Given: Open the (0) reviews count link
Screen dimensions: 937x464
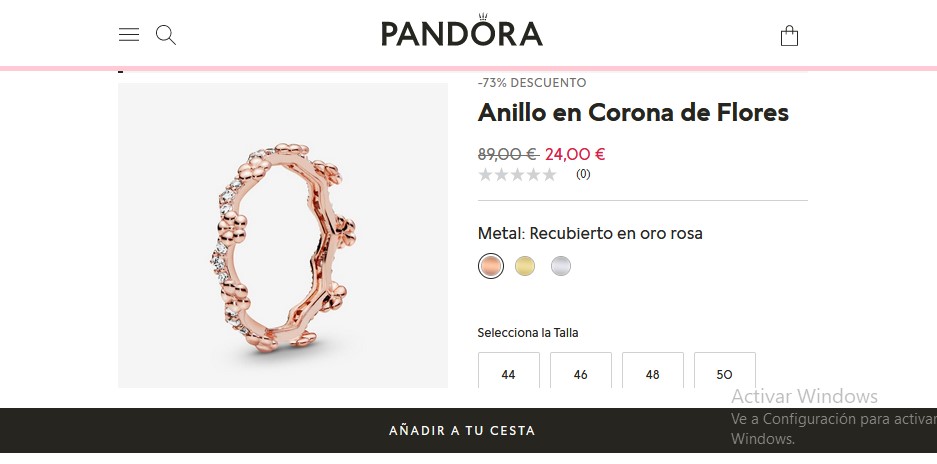Looking at the screenshot, I should click(583, 174).
